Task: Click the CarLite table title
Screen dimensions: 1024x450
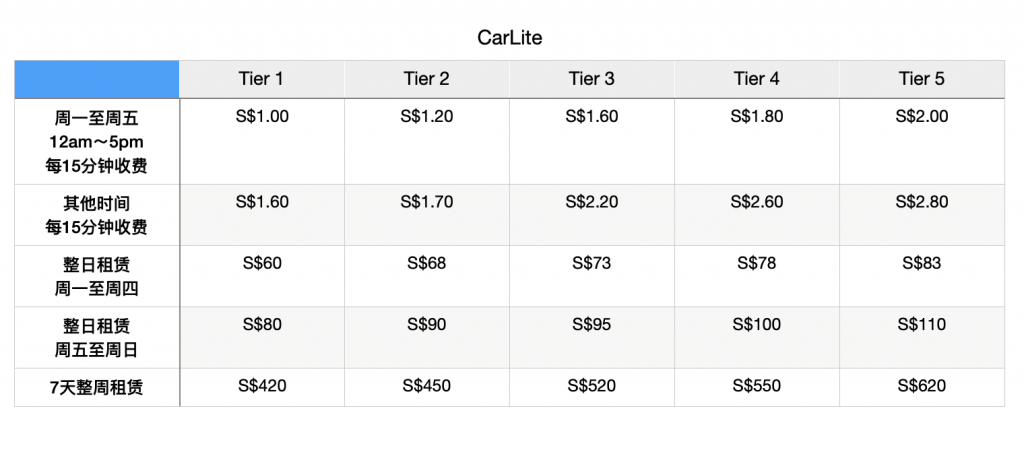Action: 510,37
